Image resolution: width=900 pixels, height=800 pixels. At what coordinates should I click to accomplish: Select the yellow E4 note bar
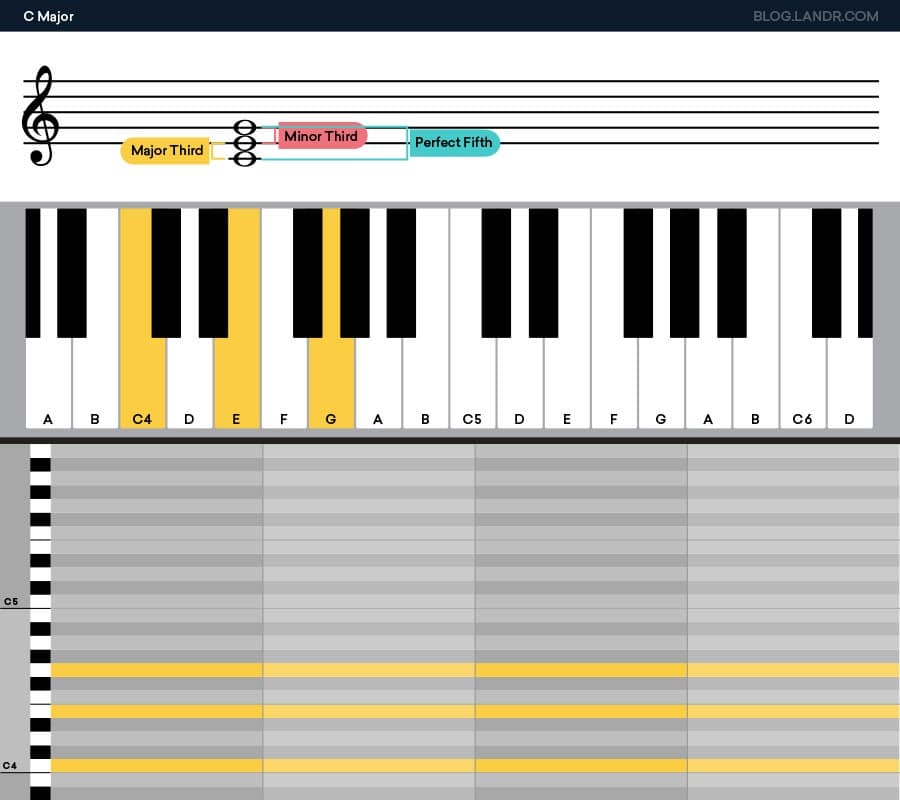coord(300,712)
